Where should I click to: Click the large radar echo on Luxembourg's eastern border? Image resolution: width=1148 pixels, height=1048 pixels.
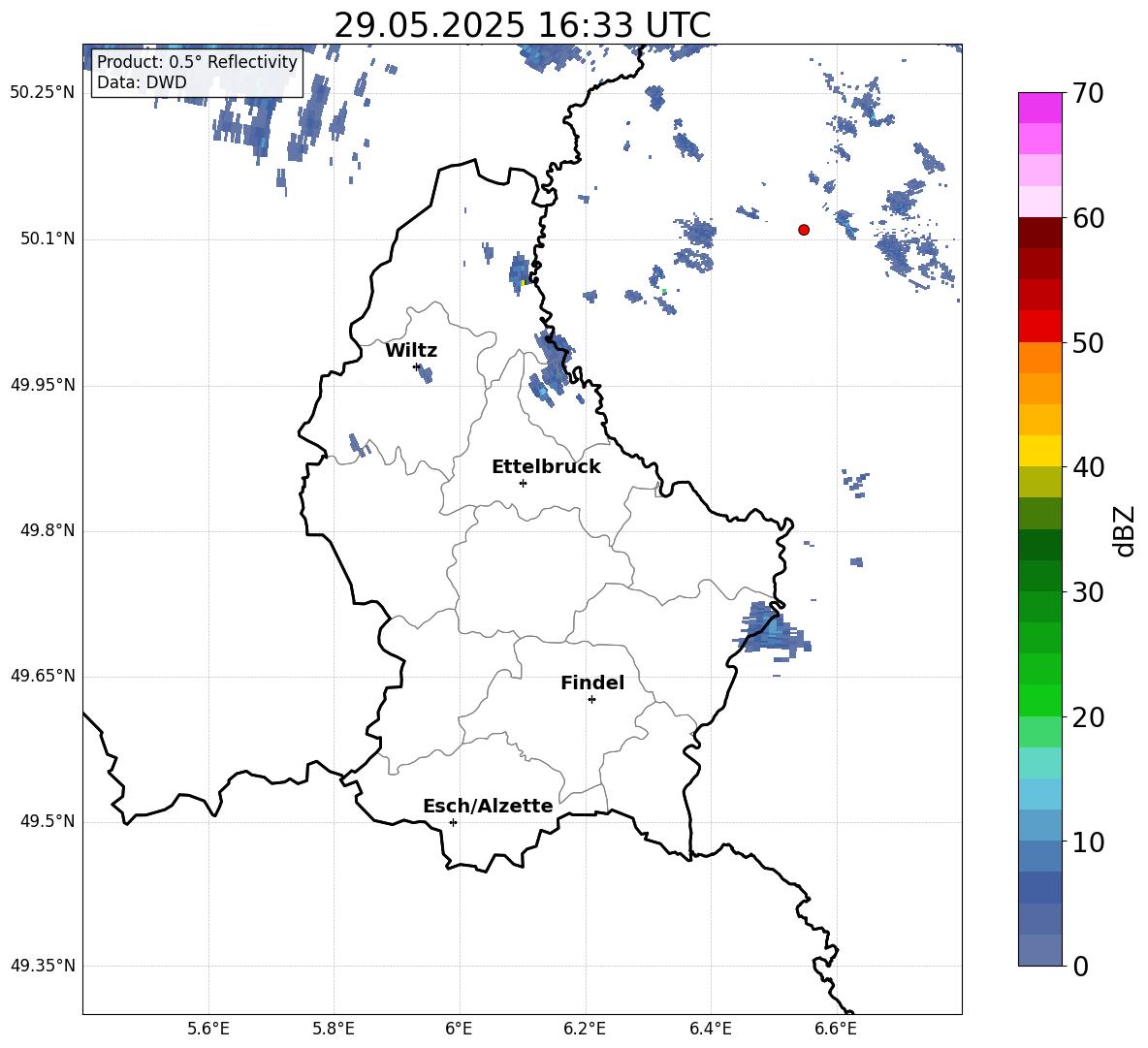pos(771,629)
